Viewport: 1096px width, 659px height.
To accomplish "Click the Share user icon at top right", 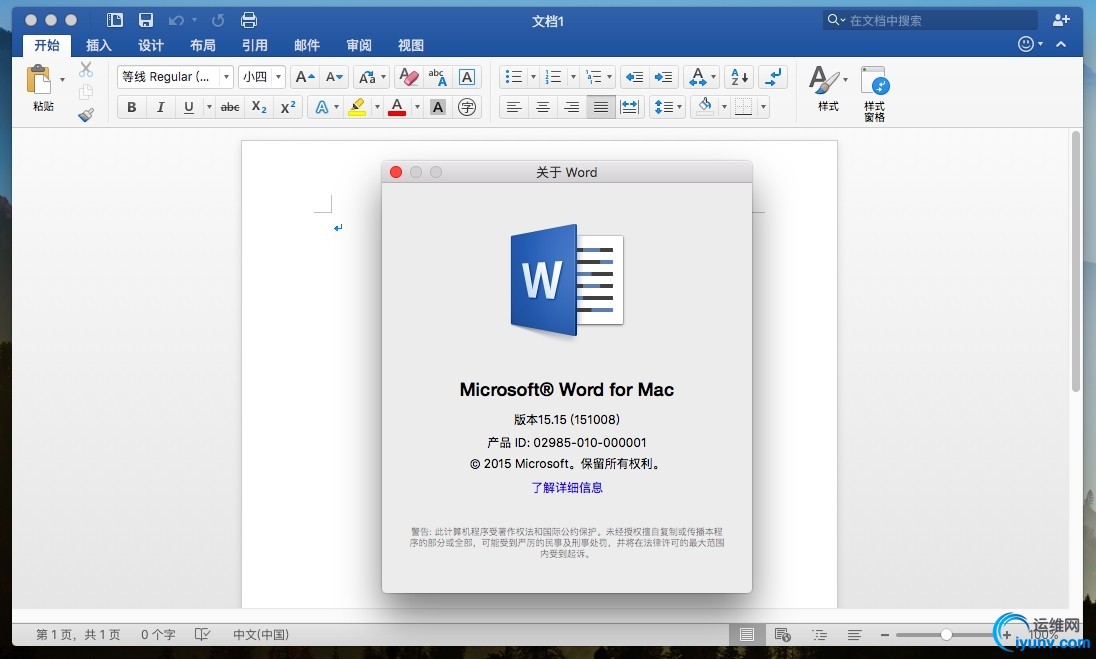I will pos(1061,20).
